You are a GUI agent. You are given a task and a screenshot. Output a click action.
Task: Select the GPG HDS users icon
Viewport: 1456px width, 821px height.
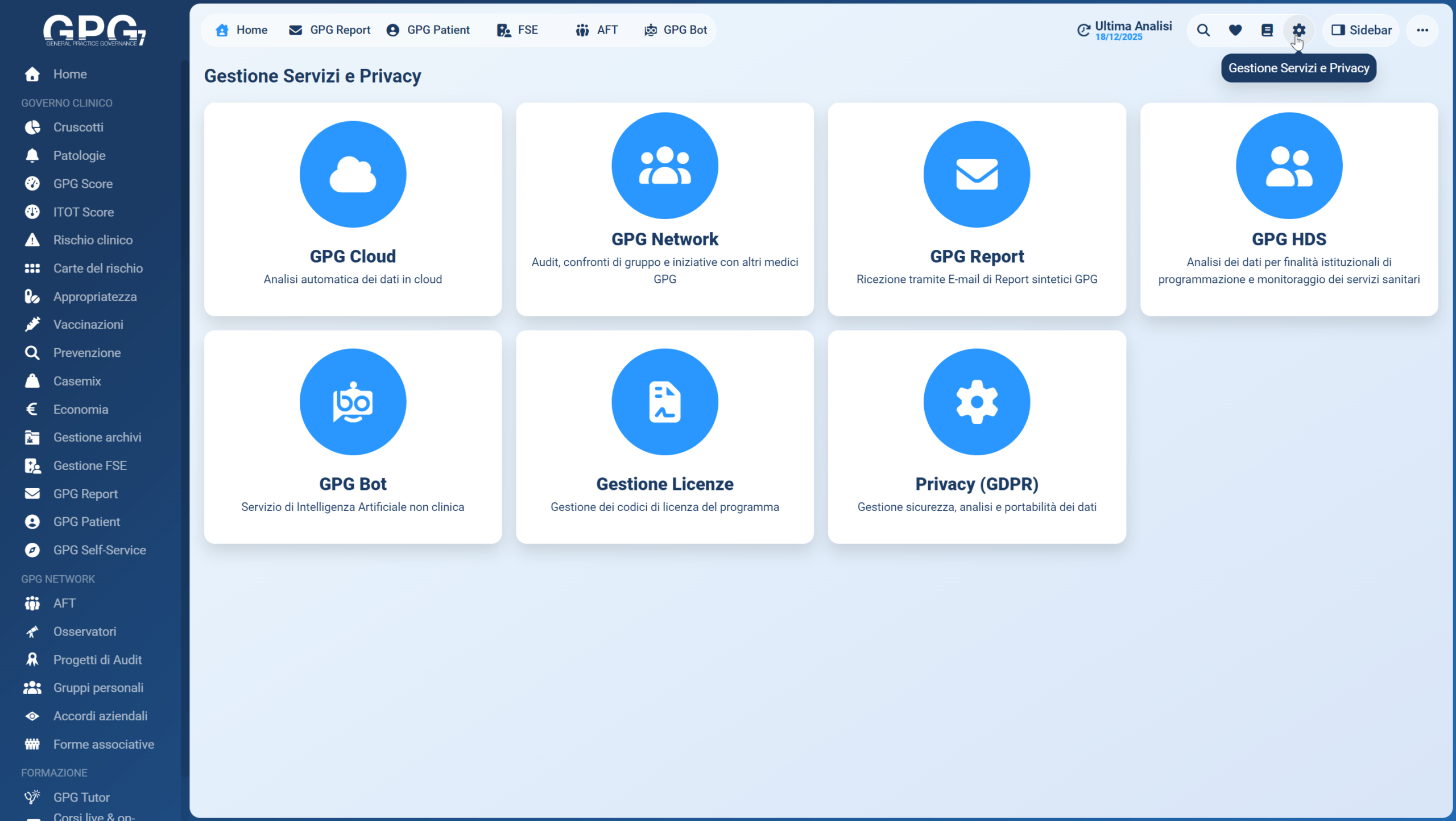(1288, 166)
